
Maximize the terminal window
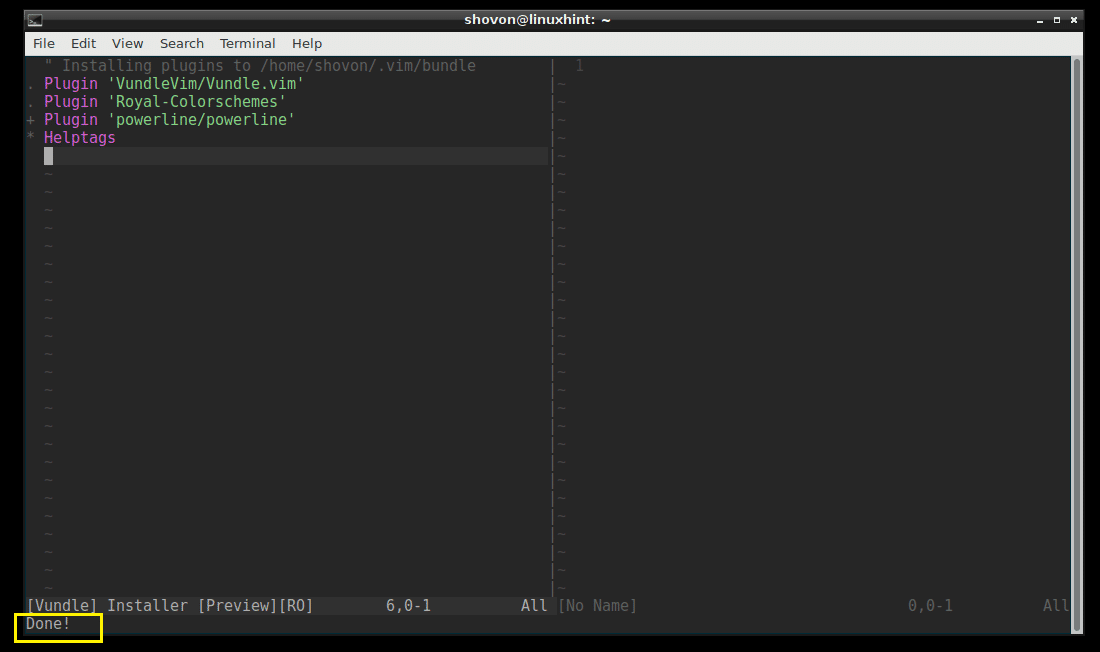pos(1057,20)
